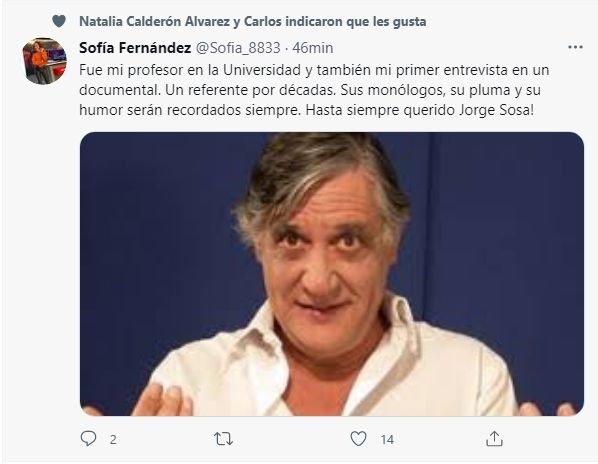Click 'Un referente por décadas' in tweet text
The image size is (598, 464).
tap(251, 90)
